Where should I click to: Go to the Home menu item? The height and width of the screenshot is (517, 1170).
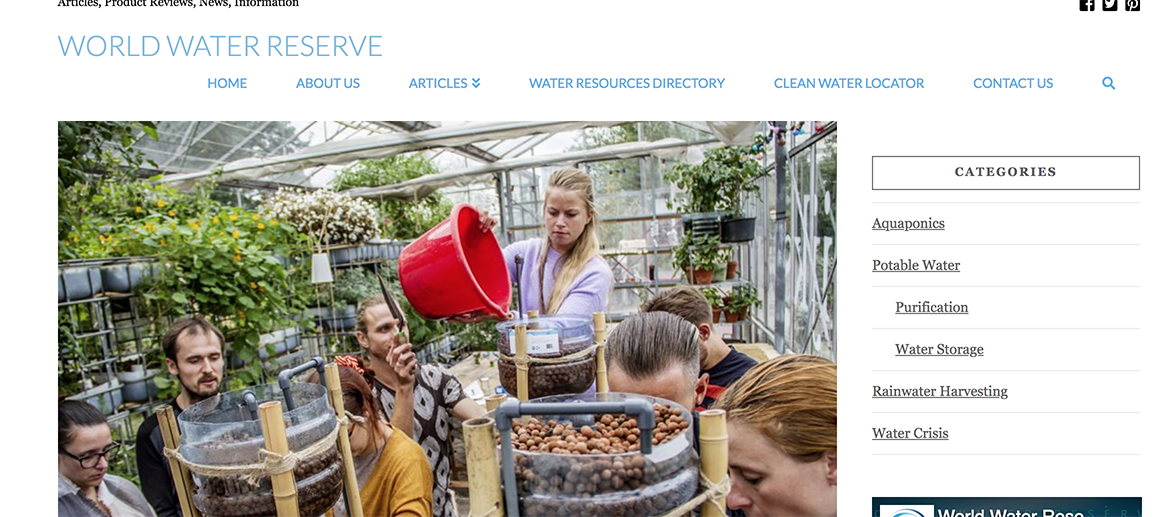coord(227,84)
